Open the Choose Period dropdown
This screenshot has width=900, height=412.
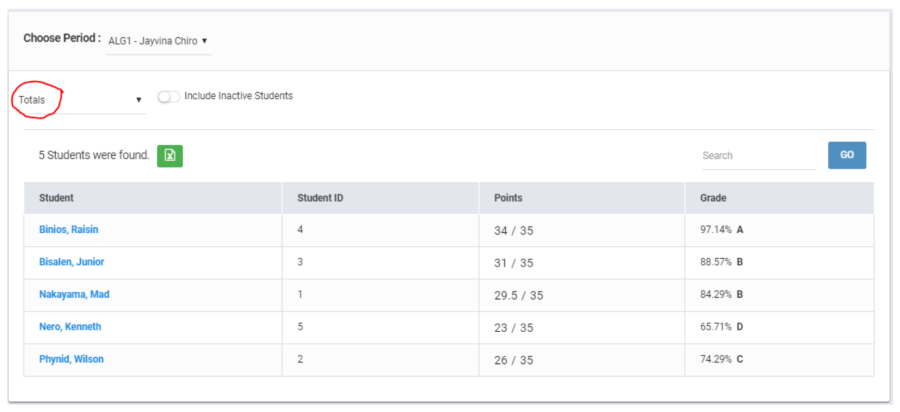[x=158, y=41]
